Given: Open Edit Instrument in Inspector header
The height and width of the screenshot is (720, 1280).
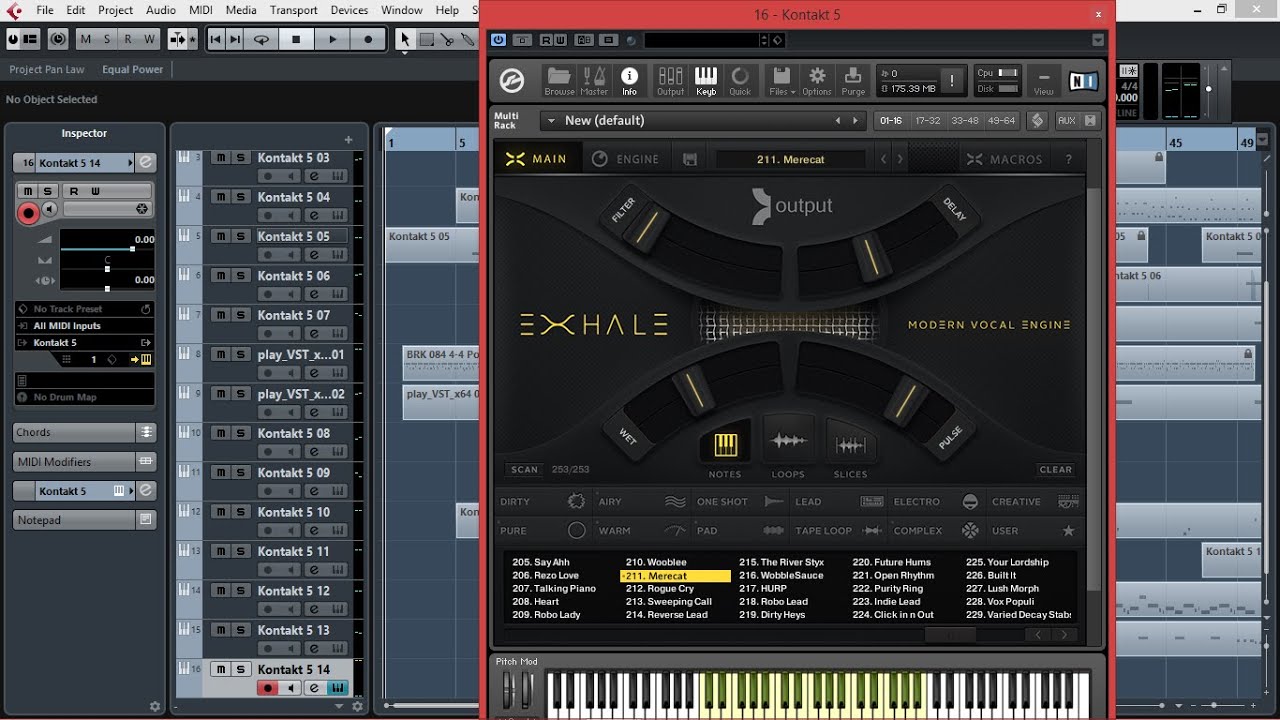Looking at the screenshot, I should (x=146, y=163).
